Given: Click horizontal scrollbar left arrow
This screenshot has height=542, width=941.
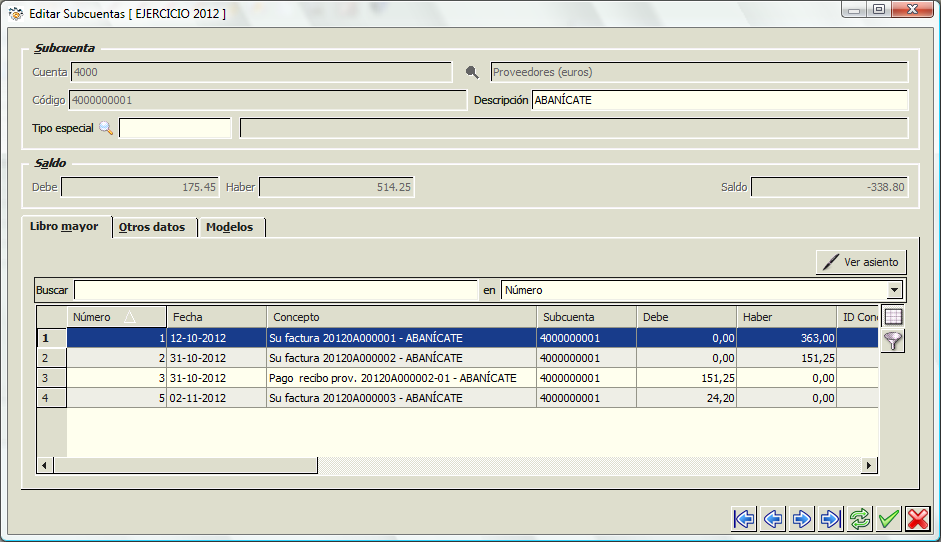Looking at the screenshot, I should [x=45, y=465].
